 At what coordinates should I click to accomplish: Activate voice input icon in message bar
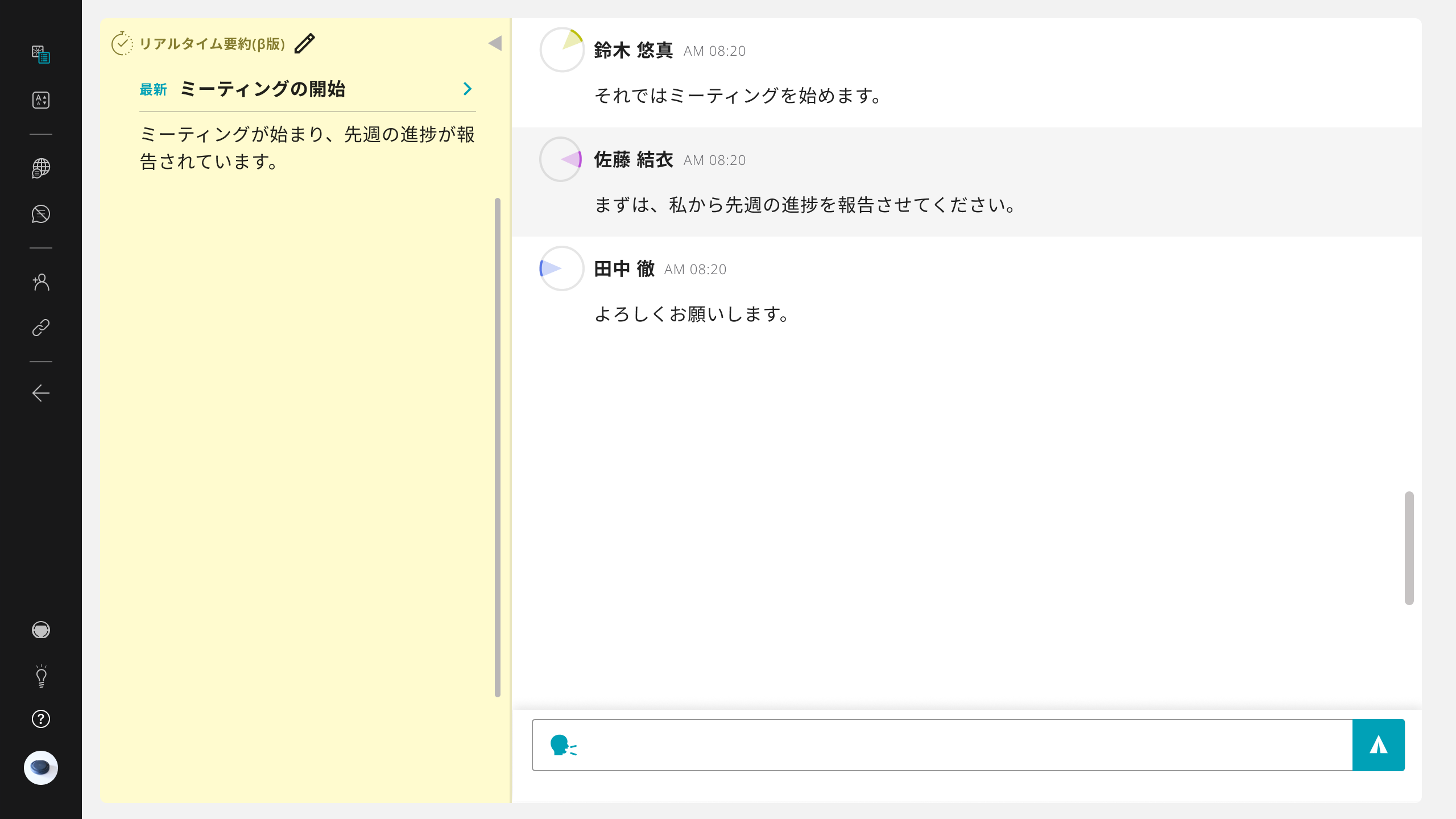tap(563, 745)
